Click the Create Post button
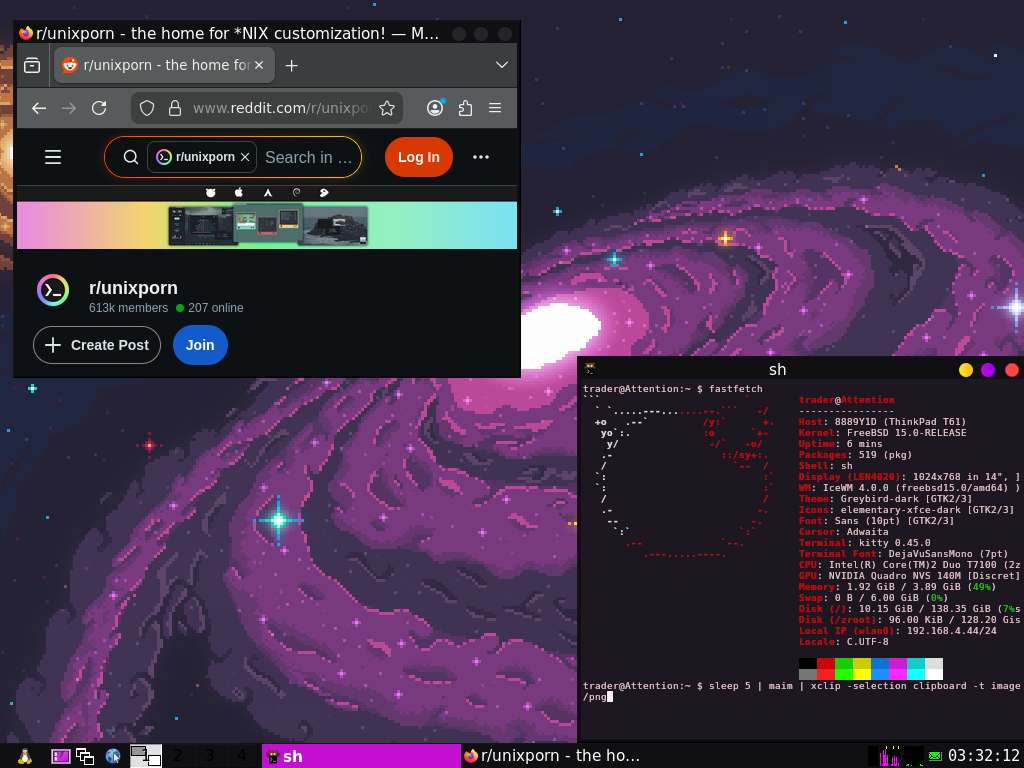 pos(97,345)
